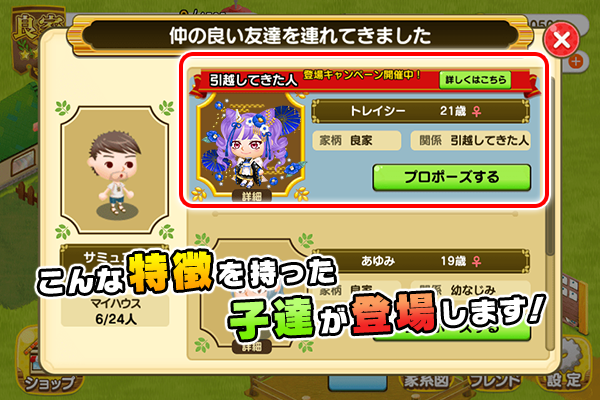Tap the orange plus icon below the close button
The width and height of the screenshot is (600, 400).
(576, 61)
